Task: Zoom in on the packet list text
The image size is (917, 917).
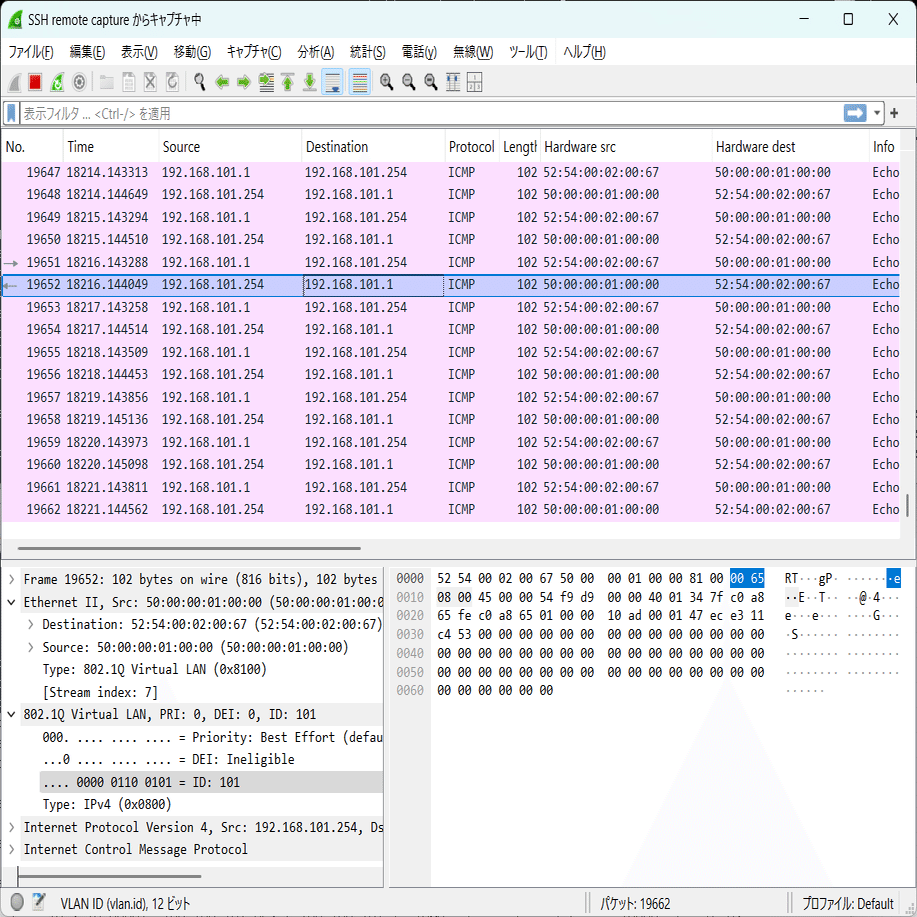Action: [386, 82]
